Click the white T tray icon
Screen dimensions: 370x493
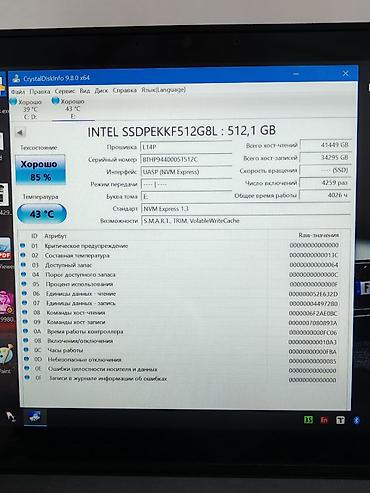pos(340,420)
